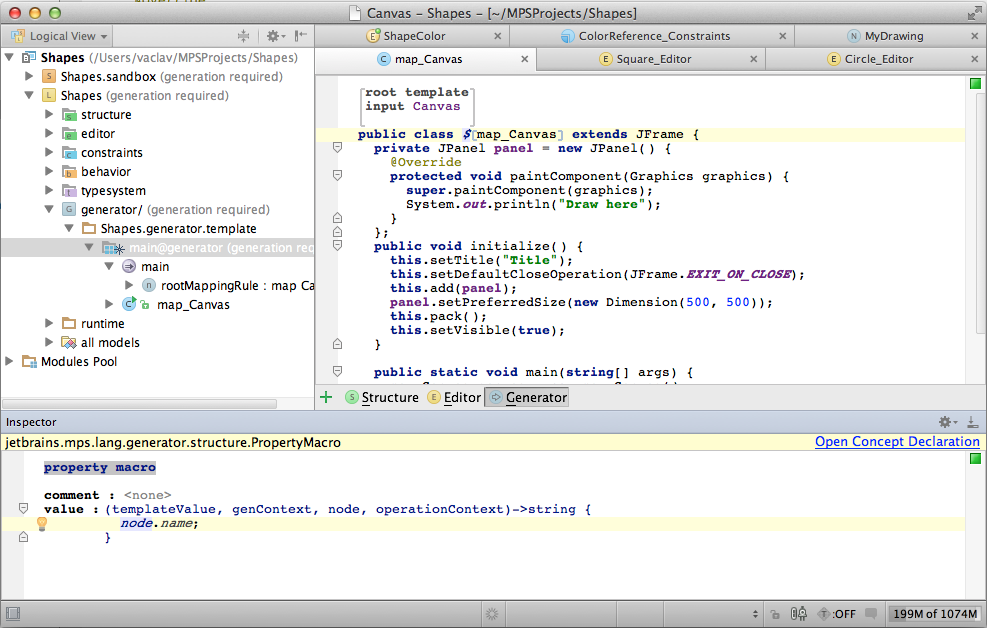Click the Inspector hide/minimize icon
The width and height of the screenshot is (987, 628).
click(x=972, y=422)
